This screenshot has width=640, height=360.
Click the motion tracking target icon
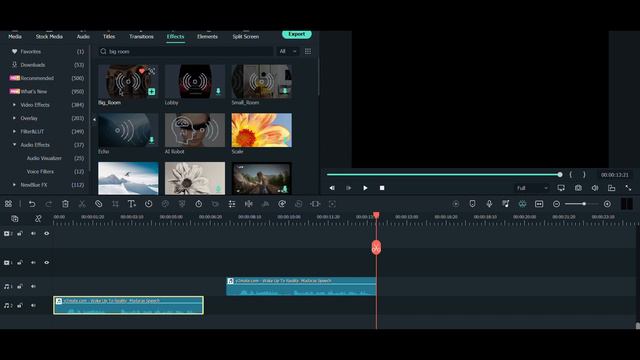click(332, 204)
